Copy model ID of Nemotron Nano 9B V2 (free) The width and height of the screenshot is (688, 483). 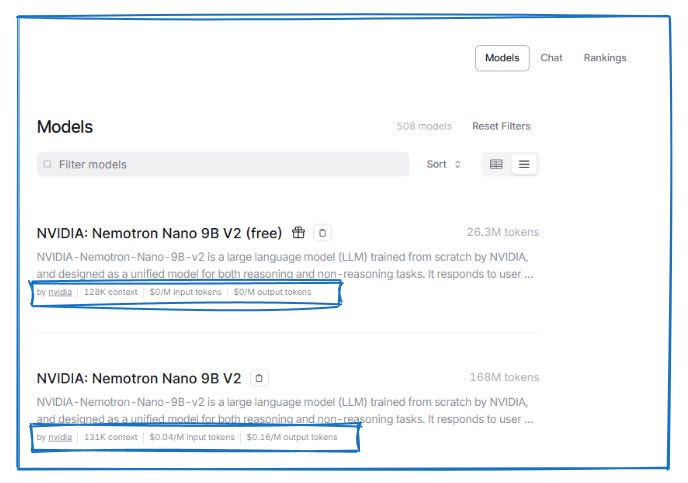coord(322,233)
